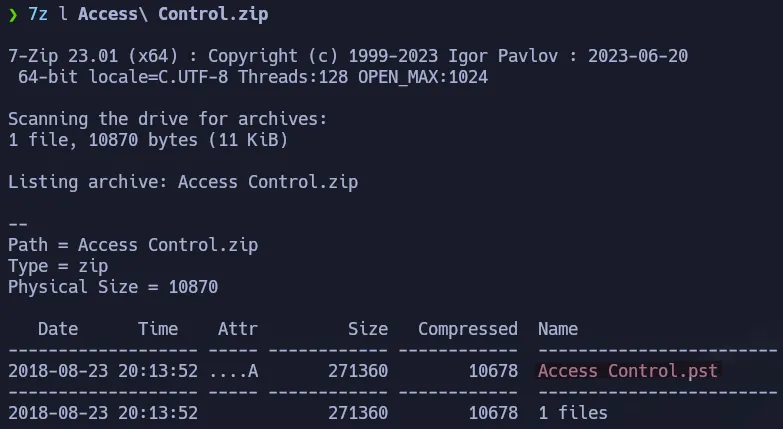Click the ....A attribute value
The width and height of the screenshot is (783, 429).
click(232, 371)
